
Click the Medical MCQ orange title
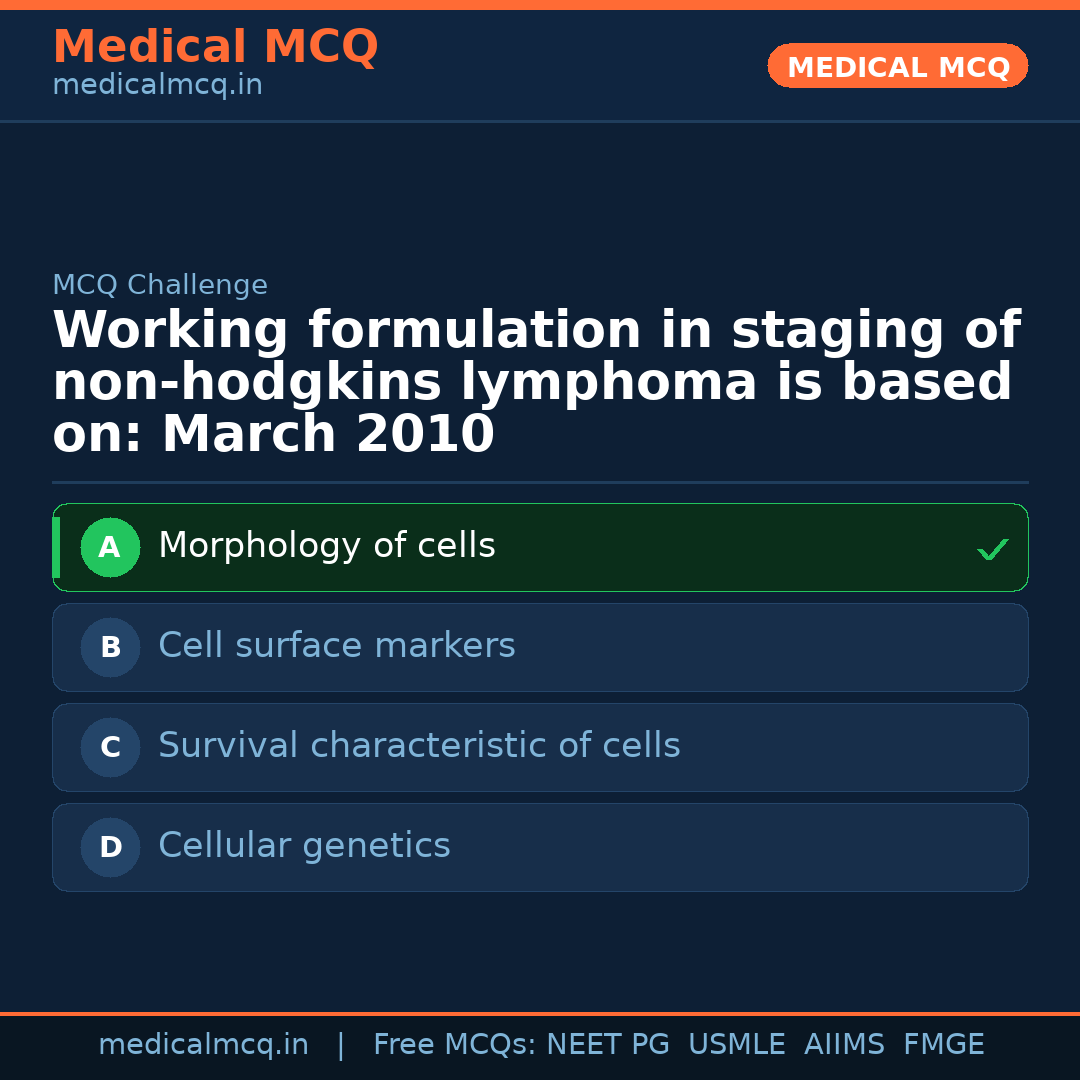(215, 47)
